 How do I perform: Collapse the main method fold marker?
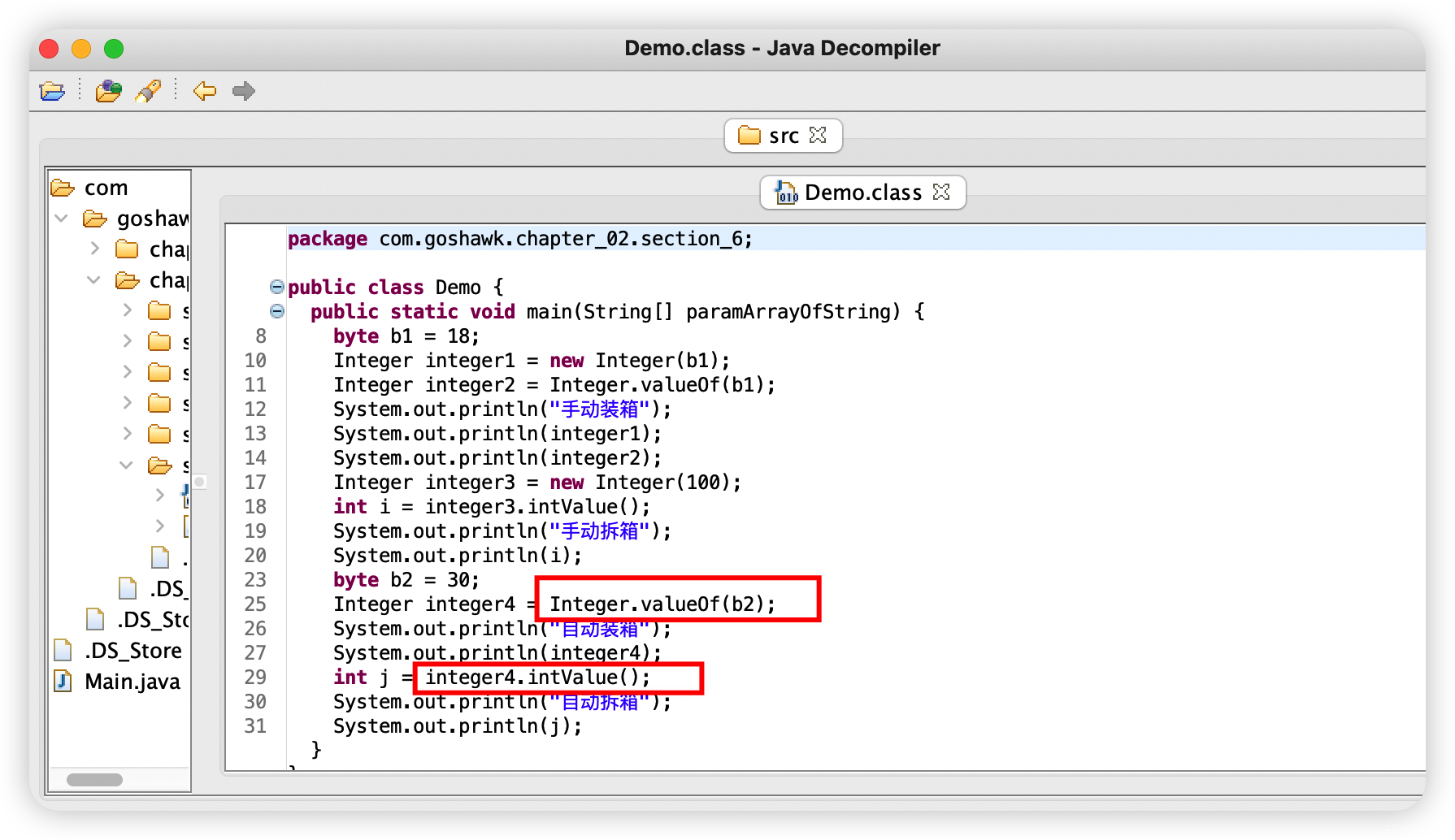277,311
